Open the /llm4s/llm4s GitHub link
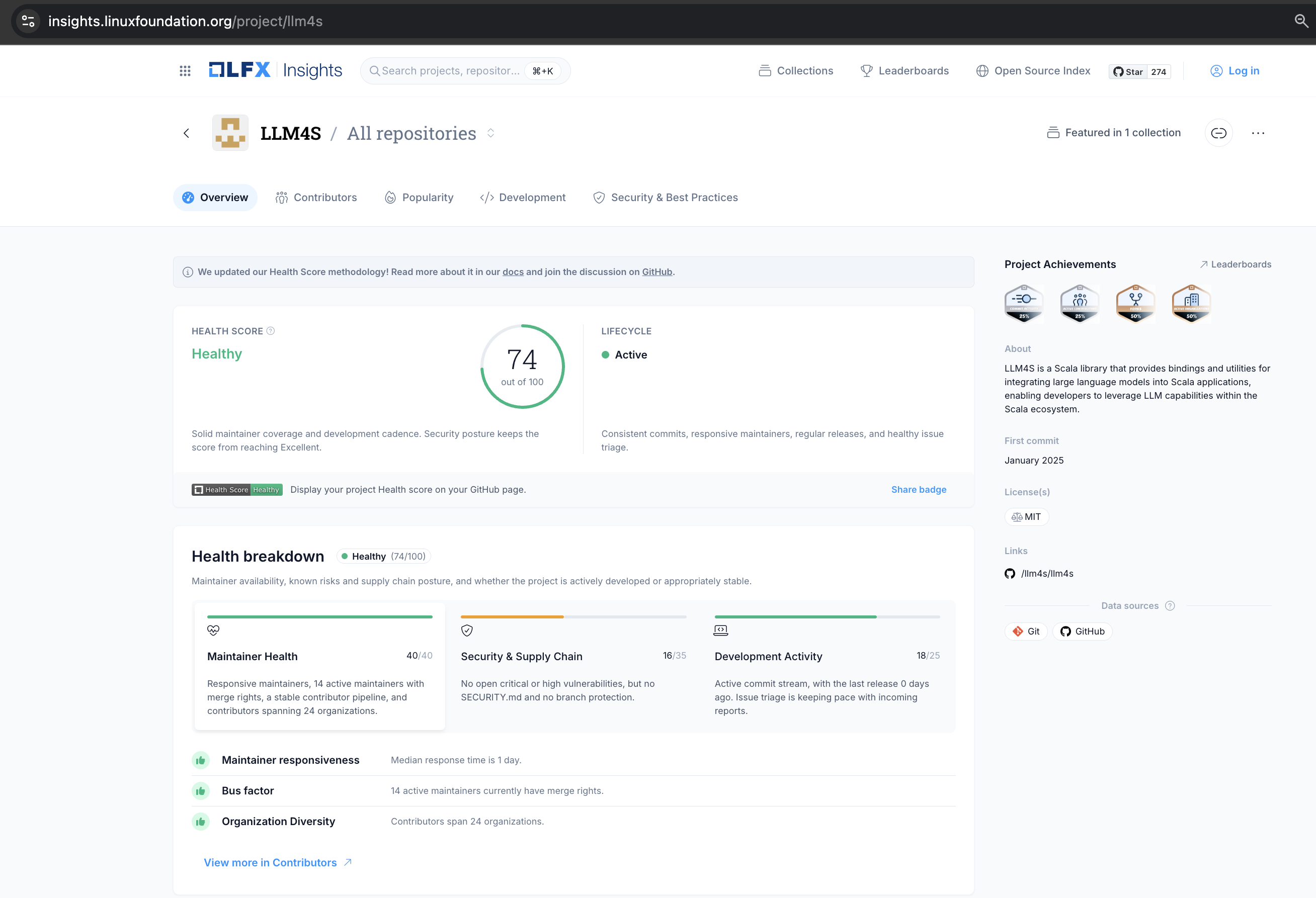The image size is (1316, 898). click(x=1039, y=574)
